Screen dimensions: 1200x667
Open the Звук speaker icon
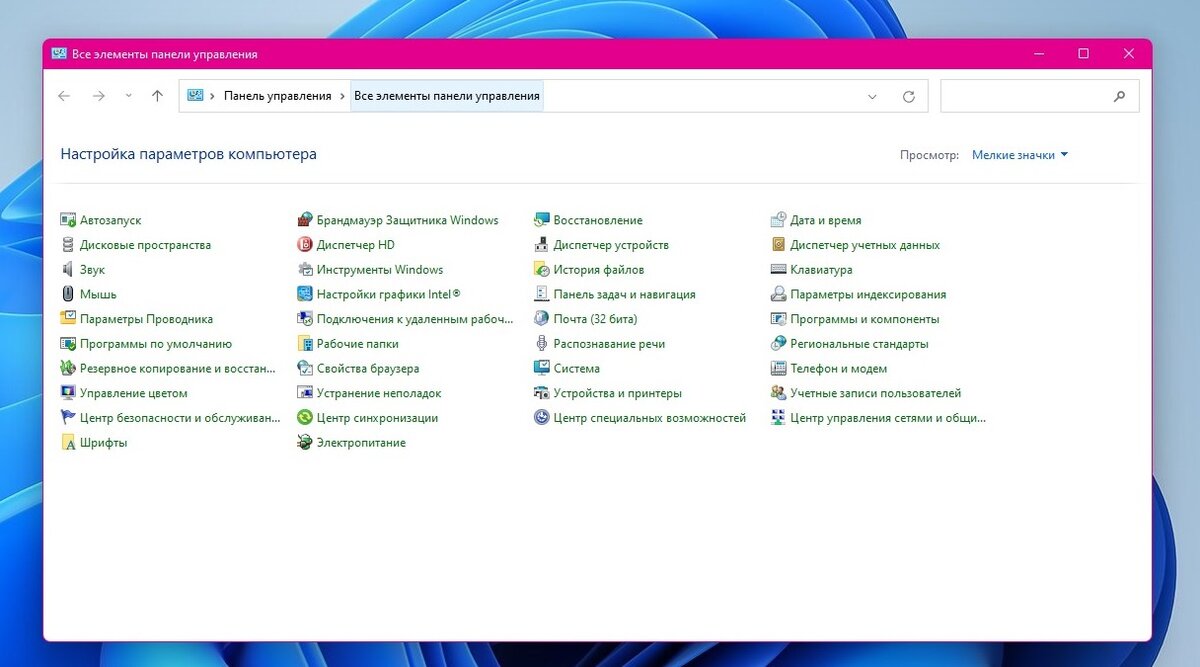coord(68,270)
